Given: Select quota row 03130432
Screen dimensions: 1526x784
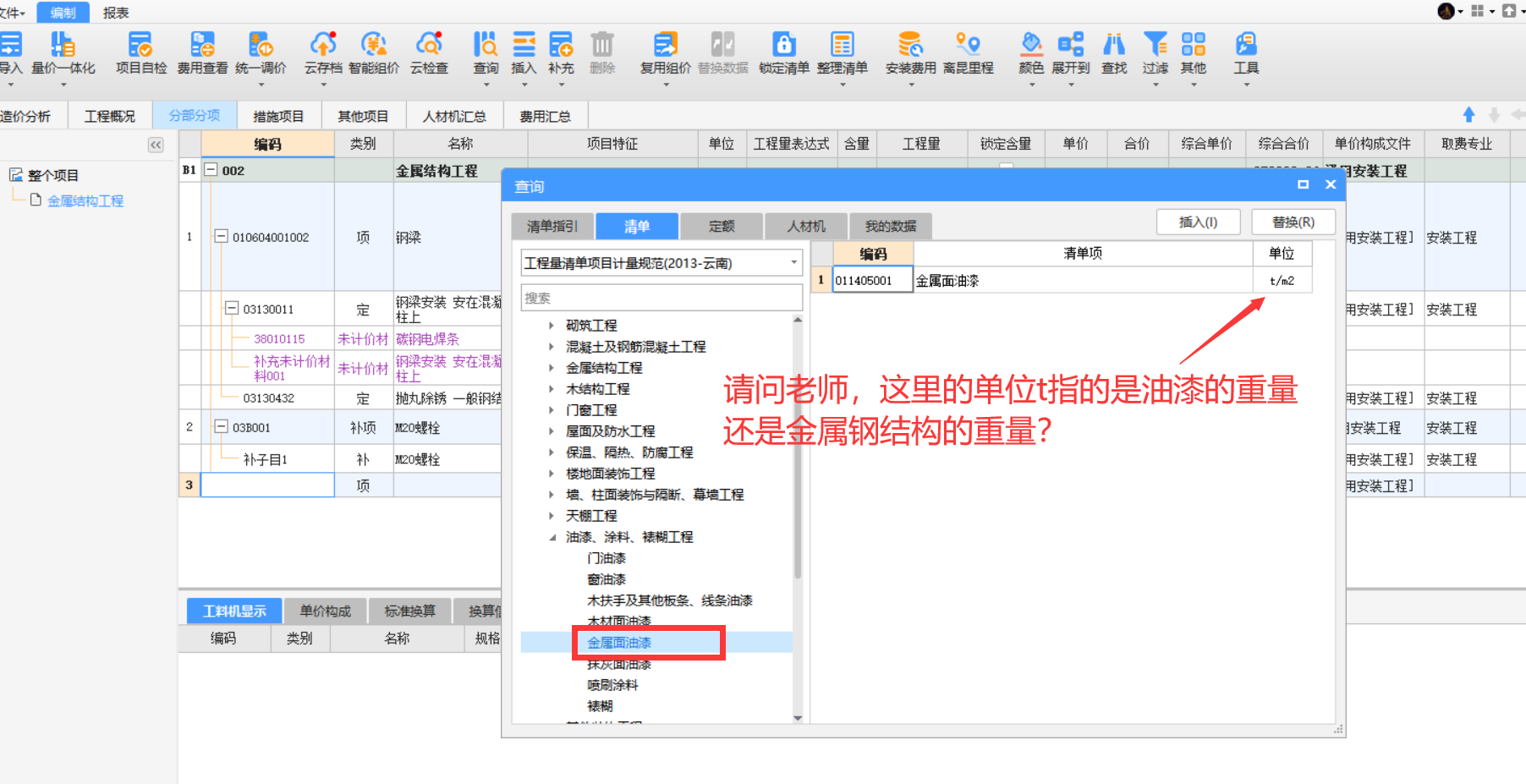Looking at the screenshot, I should click(268, 397).
